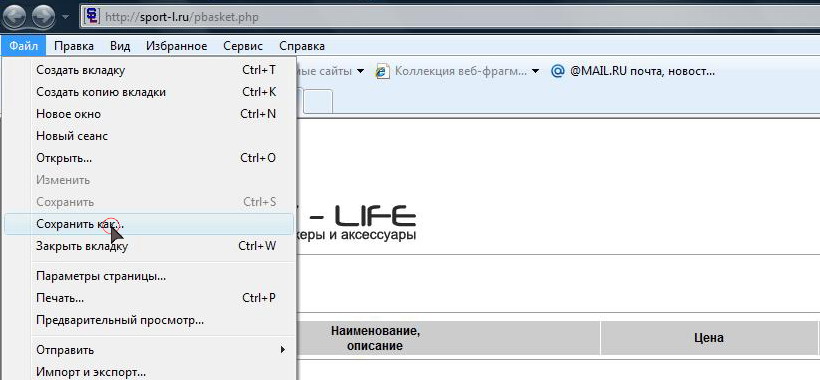Click Коллекция веб-фрагм... favorites icon
Screen dimensions: 820x380
point(383,72)
